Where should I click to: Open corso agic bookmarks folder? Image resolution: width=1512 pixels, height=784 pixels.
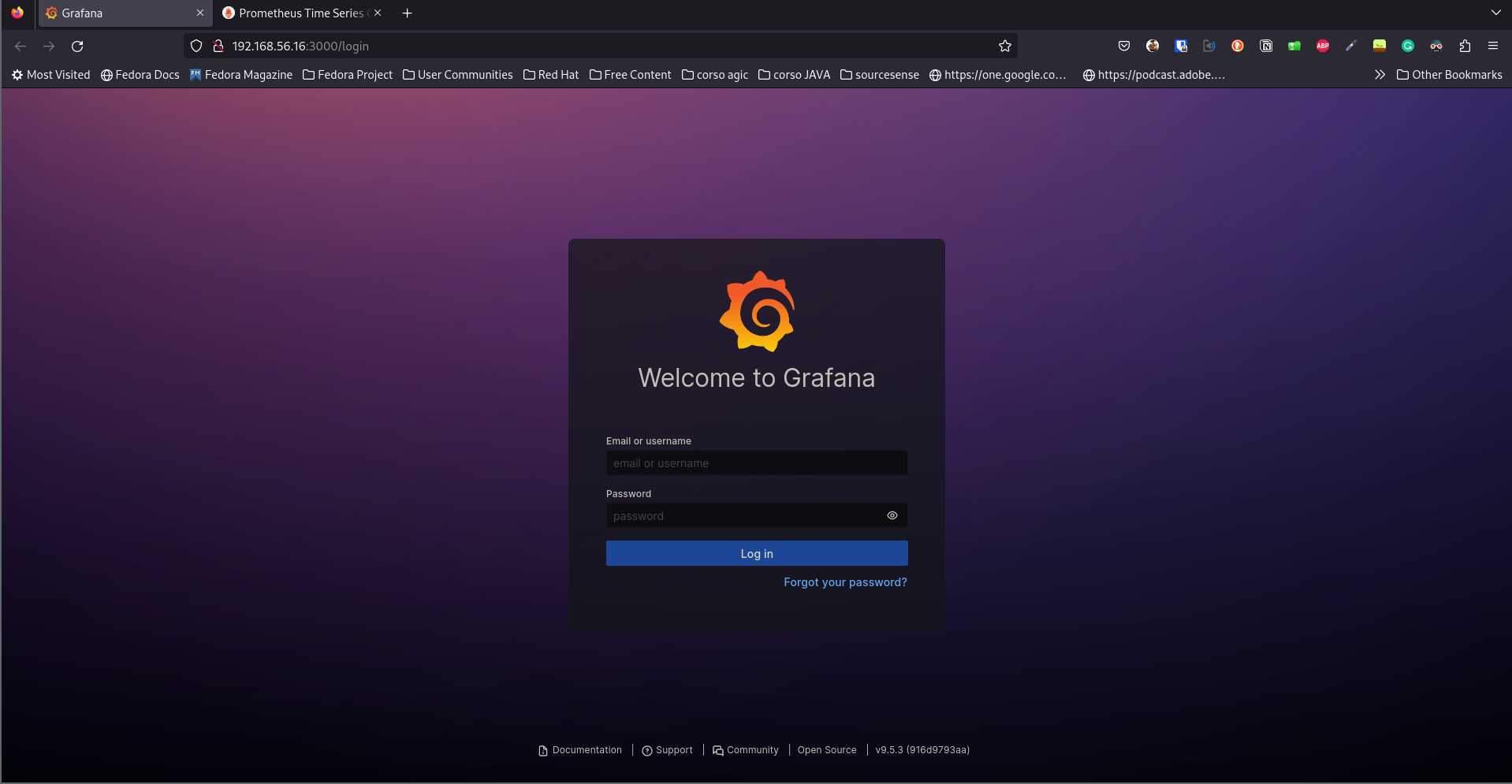coord(715,75)
